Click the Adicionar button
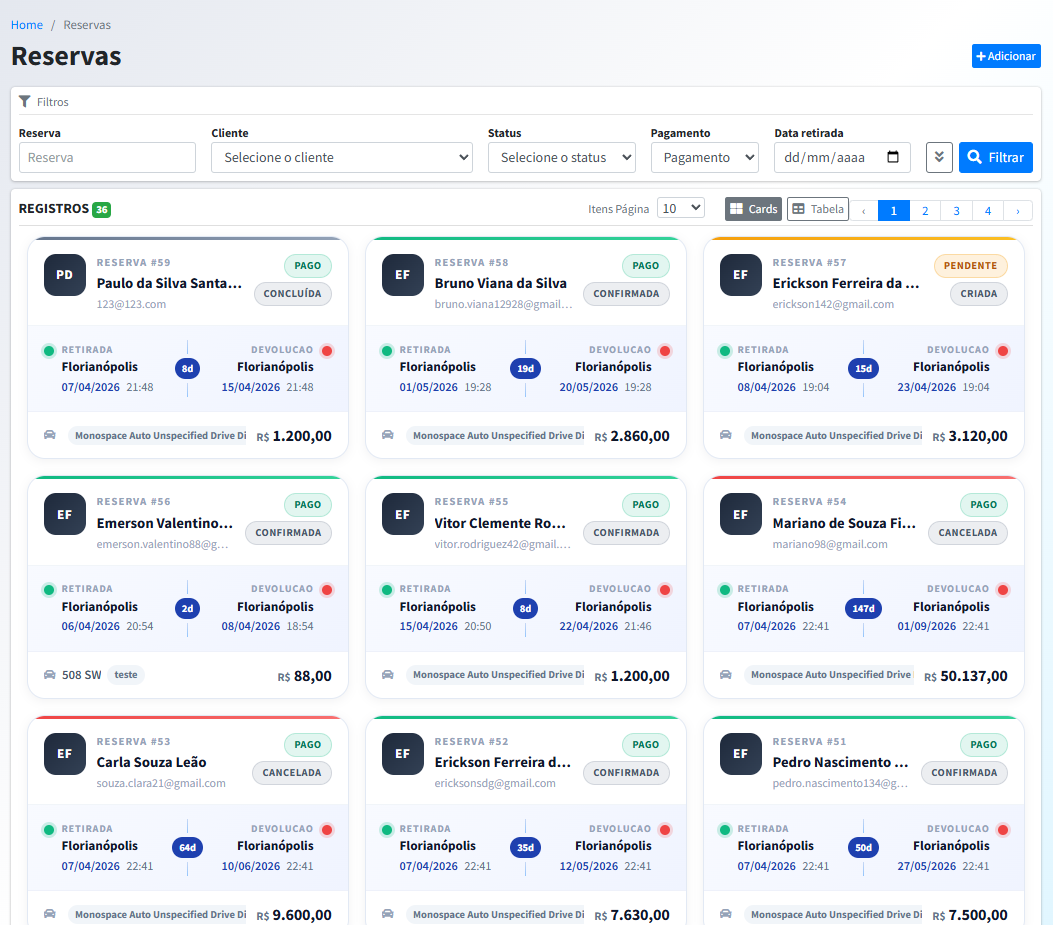 1005,56
